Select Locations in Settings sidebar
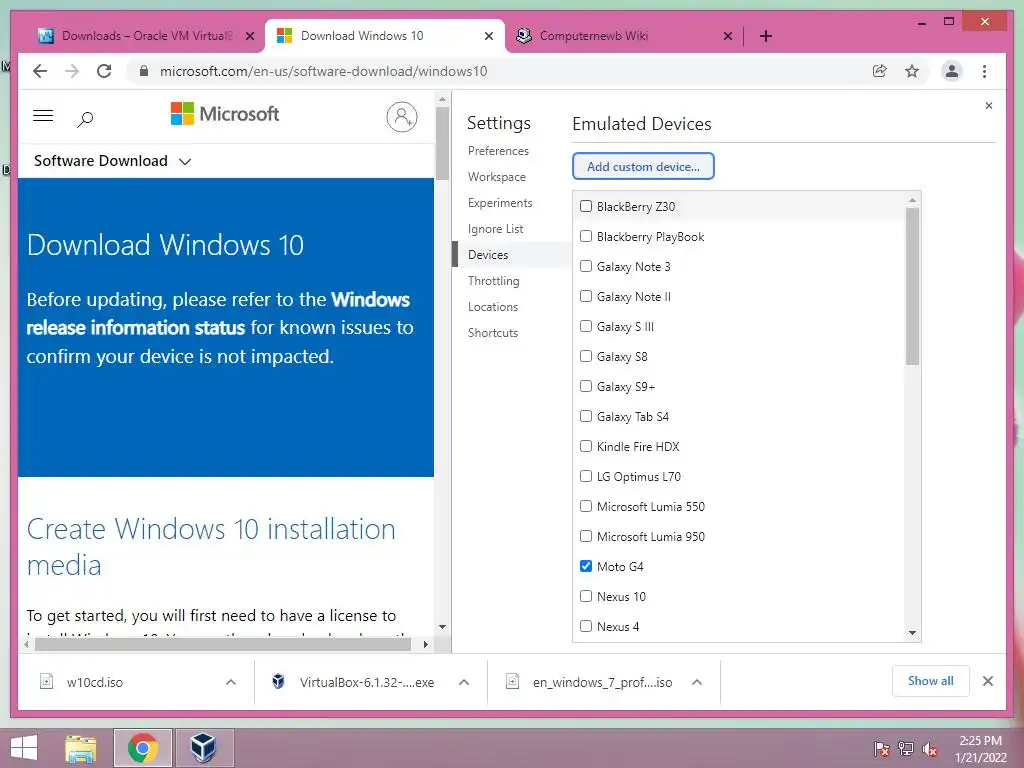1024x768 pixels. [x=492, y=307]
